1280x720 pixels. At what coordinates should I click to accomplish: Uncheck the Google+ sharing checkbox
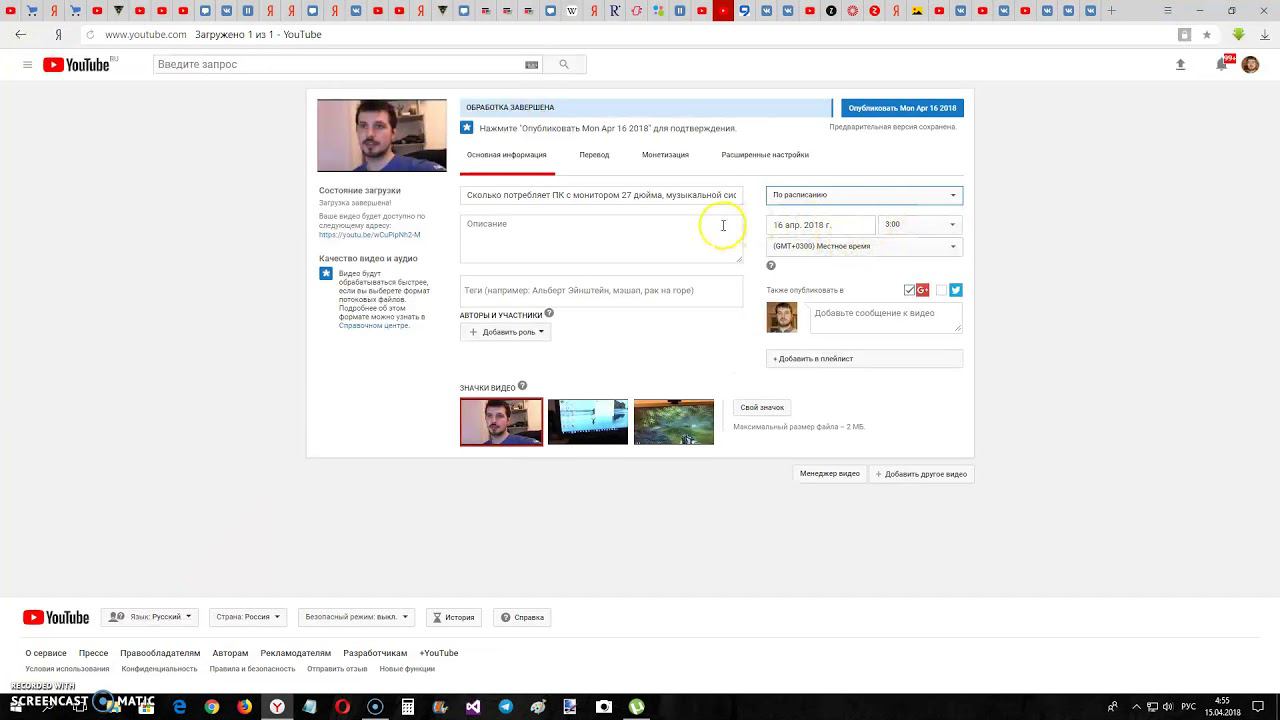pyautogui.click(x=909, y=290)
